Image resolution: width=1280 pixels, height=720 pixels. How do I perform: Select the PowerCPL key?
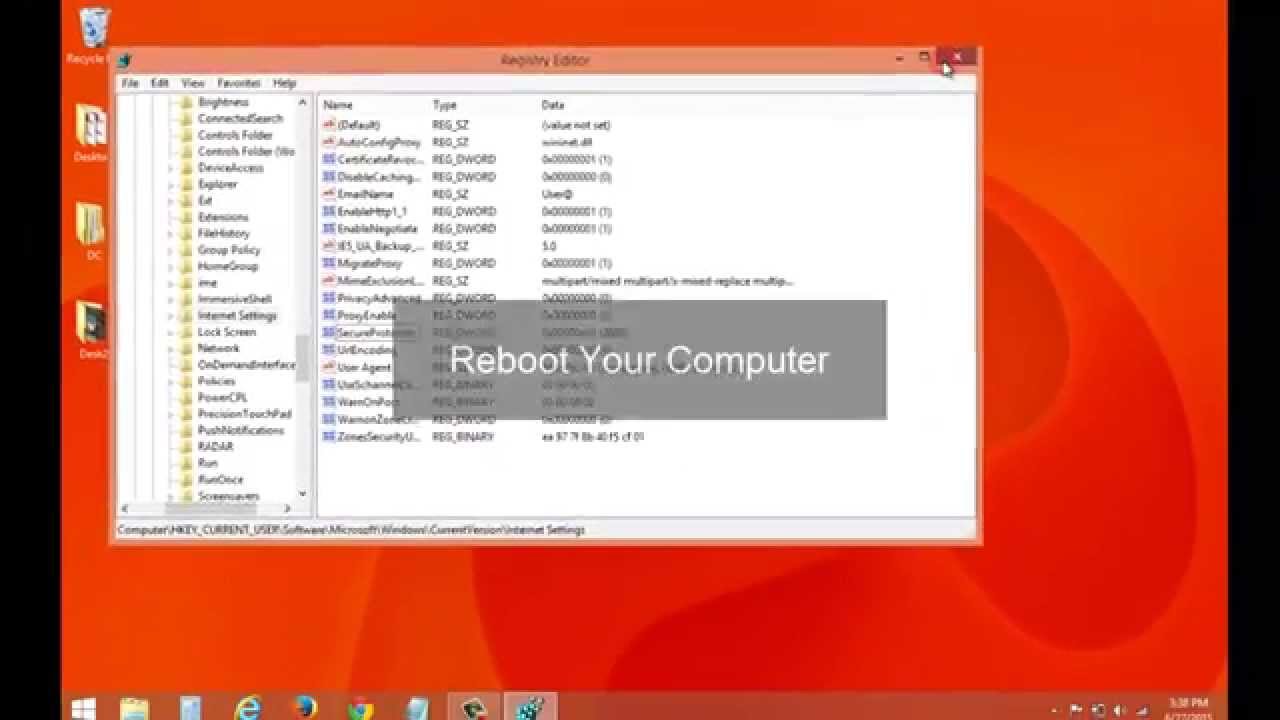(222, 397)
